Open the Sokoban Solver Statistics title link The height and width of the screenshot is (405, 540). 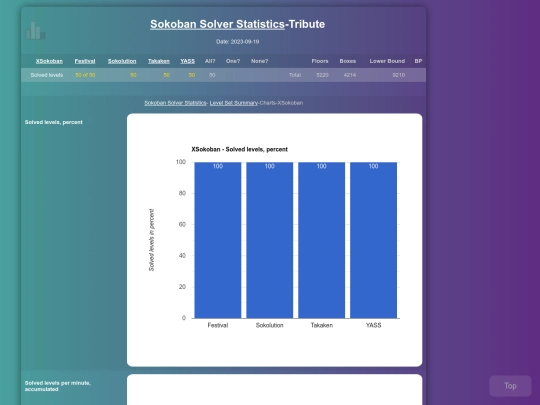217,24
